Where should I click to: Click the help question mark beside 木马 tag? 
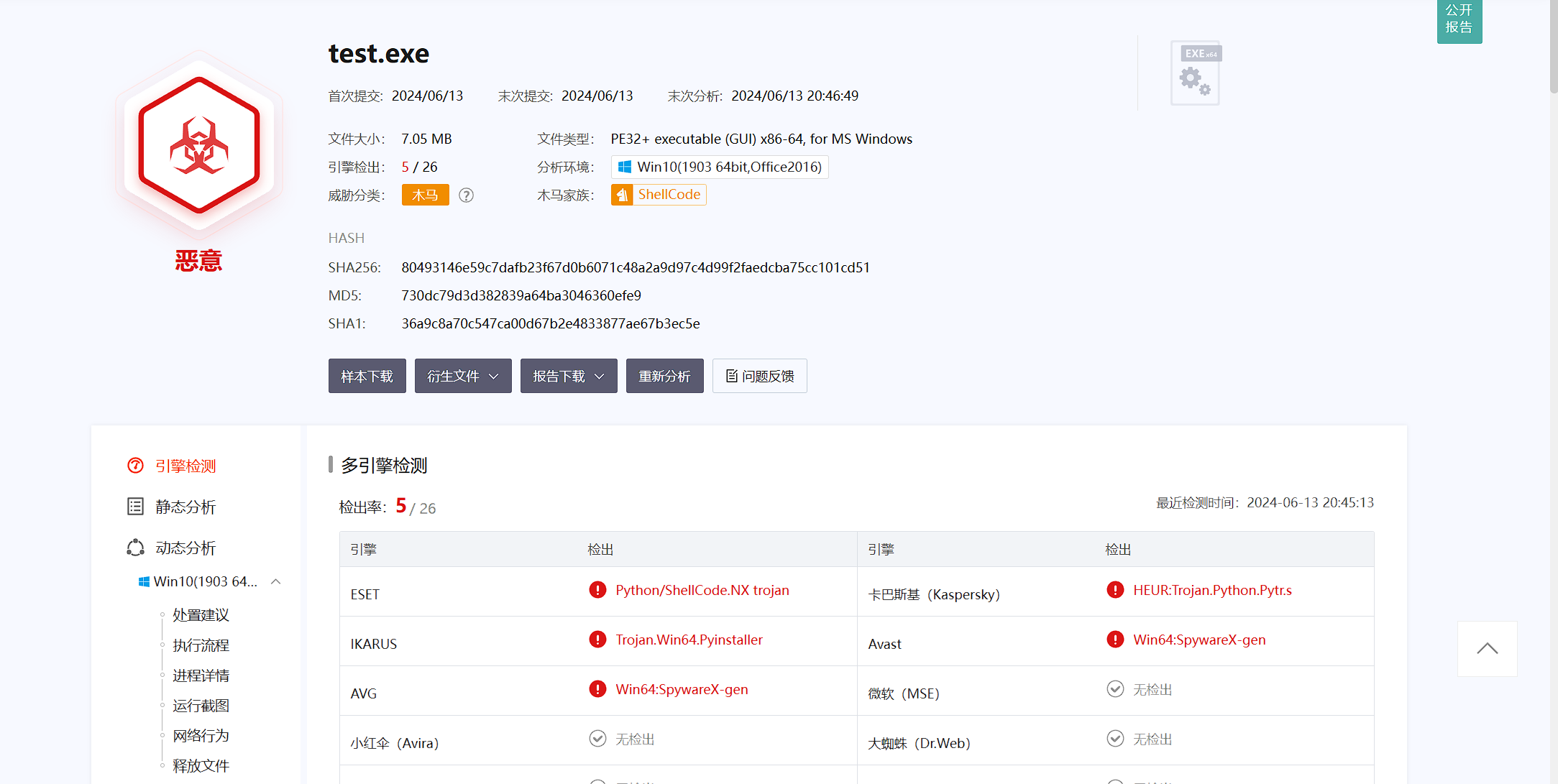[466, 195]
